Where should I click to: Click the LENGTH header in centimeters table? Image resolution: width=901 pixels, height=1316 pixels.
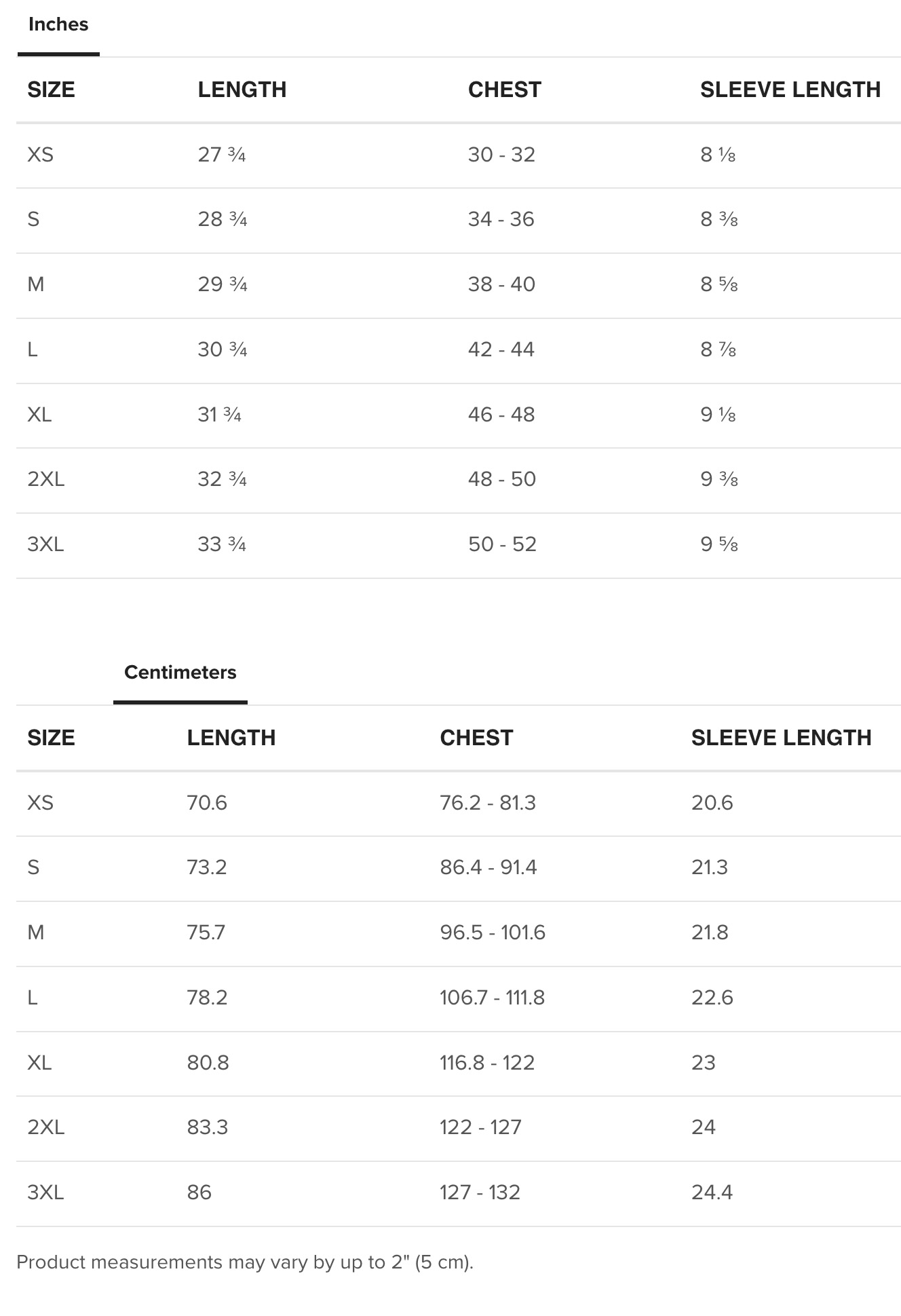click(231, 738)
